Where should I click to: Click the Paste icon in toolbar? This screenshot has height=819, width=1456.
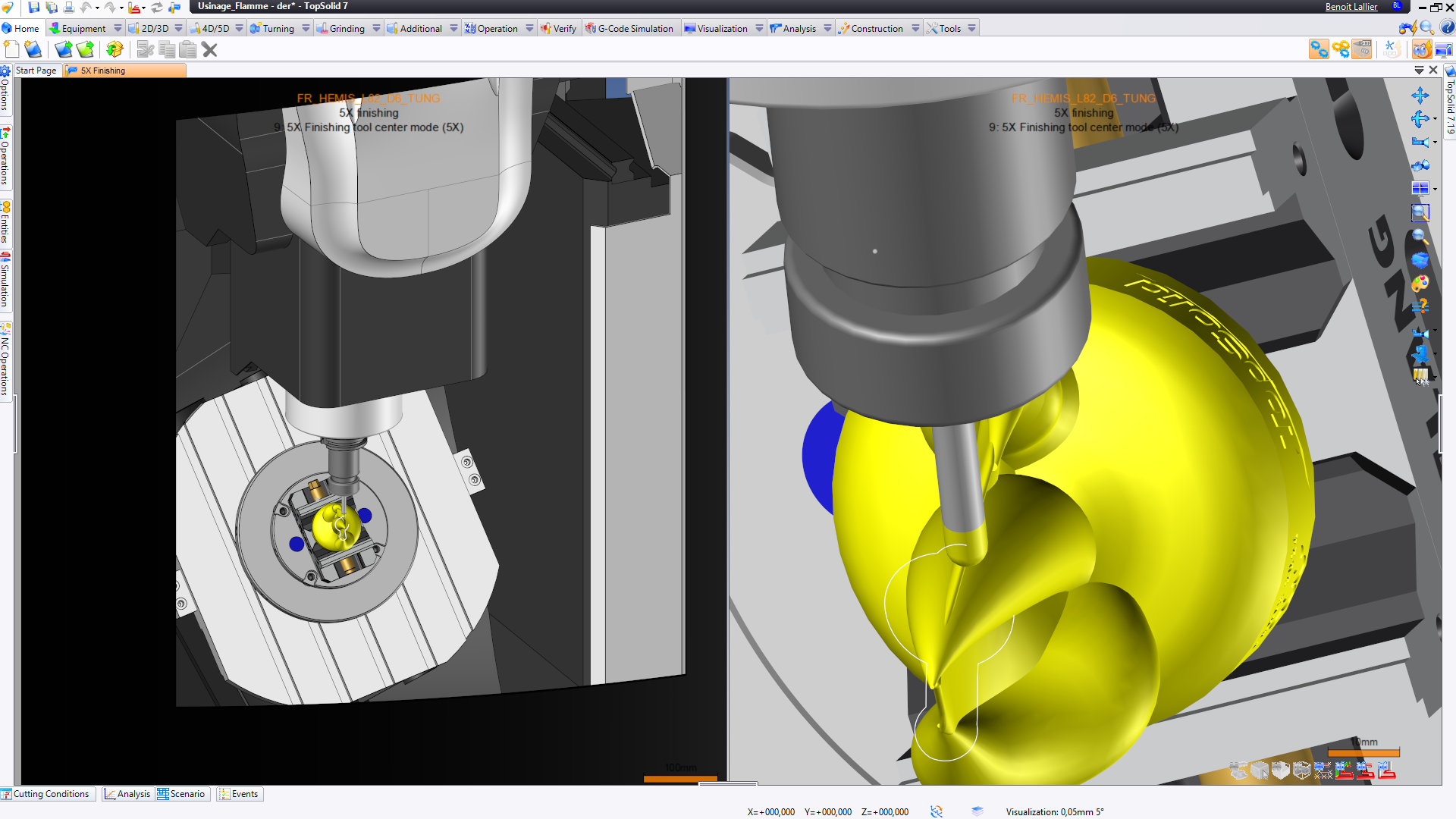[188, 49]
